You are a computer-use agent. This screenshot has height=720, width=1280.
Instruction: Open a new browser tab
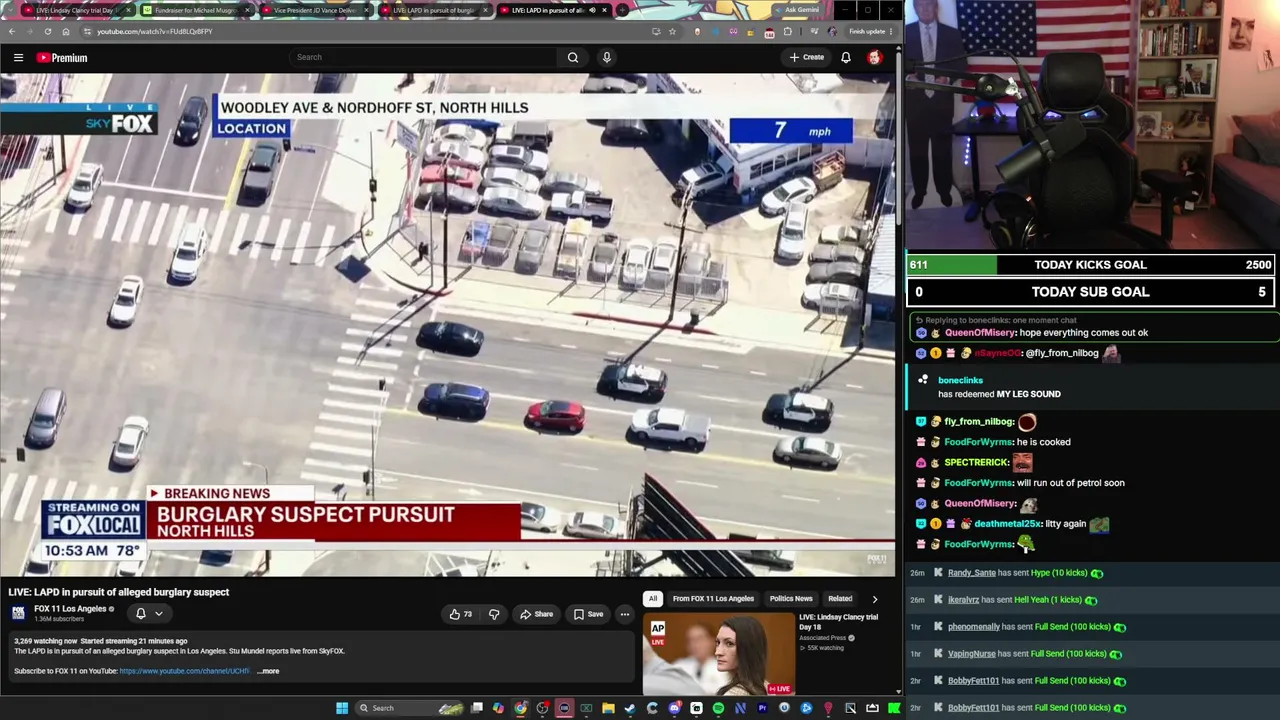coord(622,10)
